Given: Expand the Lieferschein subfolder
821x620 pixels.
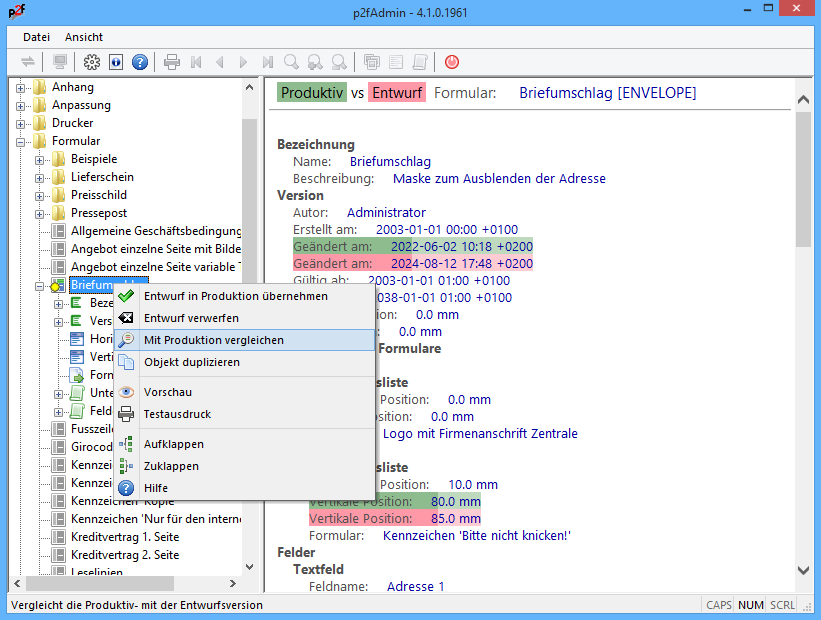Looking at the screenshot, I should [x=40, y=177].
